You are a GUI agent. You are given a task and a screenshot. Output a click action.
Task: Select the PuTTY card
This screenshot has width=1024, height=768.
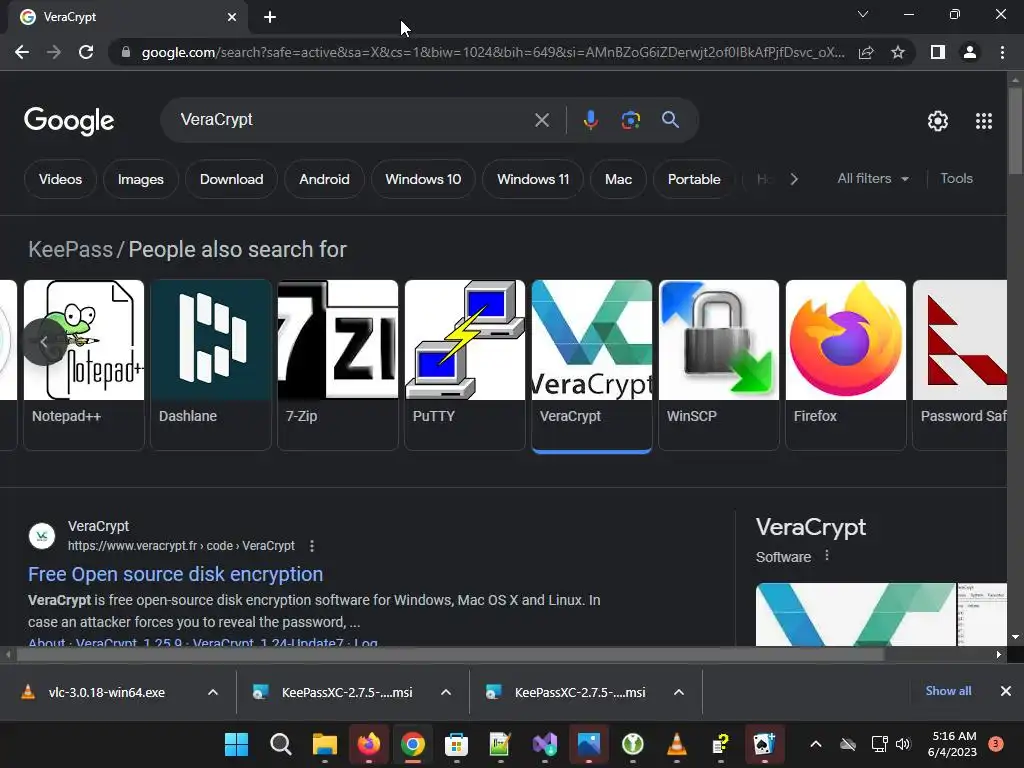click(465, 365)
